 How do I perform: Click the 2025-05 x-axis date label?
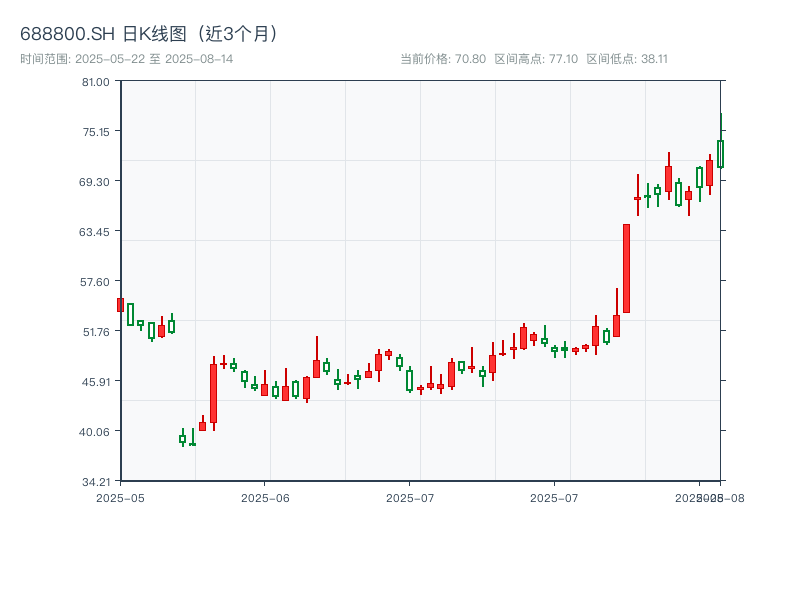click(120, 497)
